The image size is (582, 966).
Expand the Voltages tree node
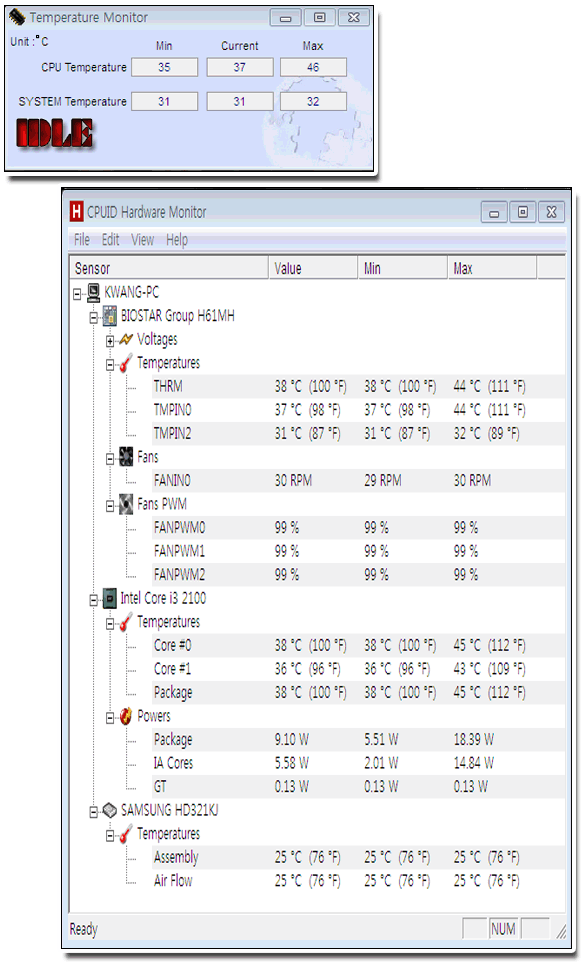tap(110, 341)
